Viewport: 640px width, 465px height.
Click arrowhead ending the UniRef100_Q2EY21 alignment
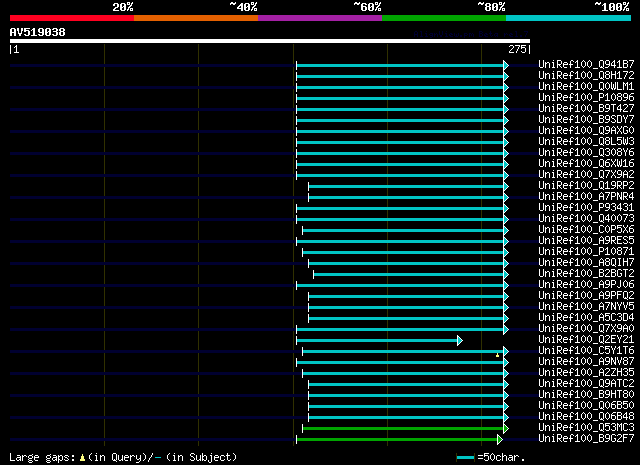[x=460, y=340]
